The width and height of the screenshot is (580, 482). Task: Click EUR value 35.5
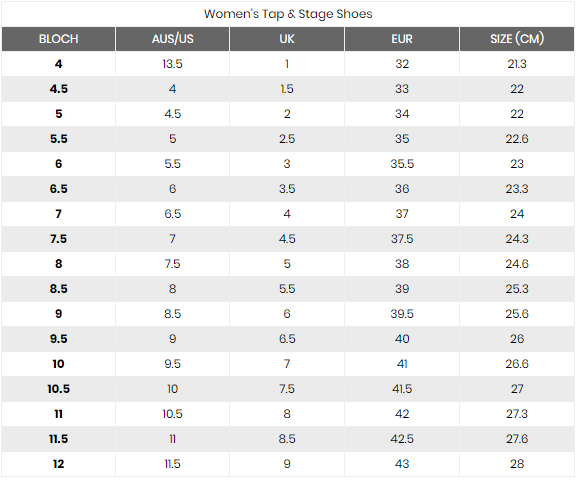[402, 164]
